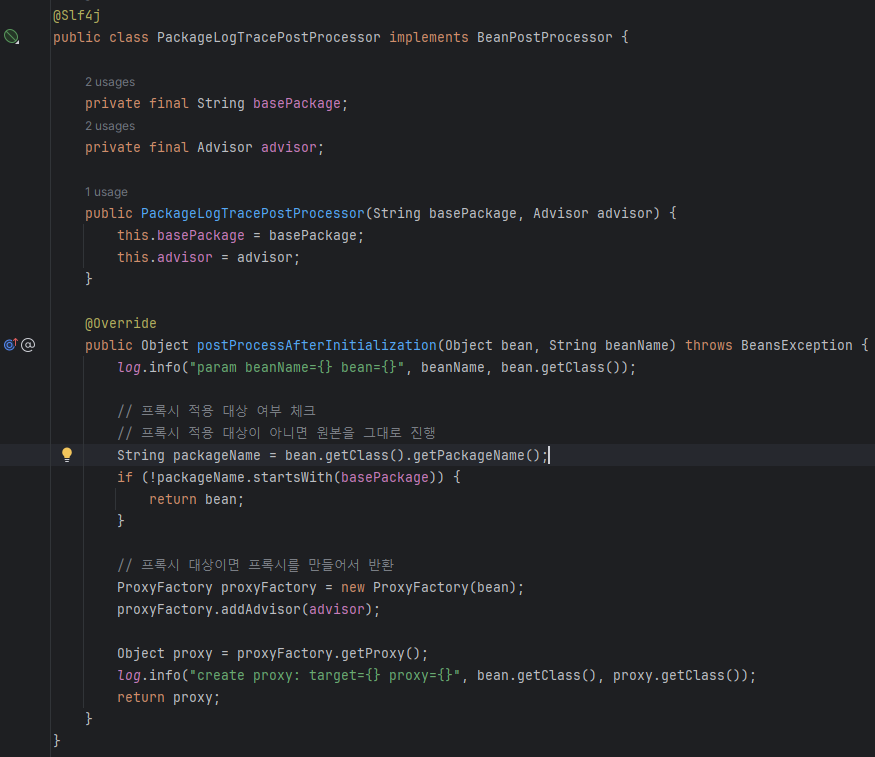Click the basePackage field declaration name
The width and height of the screenshot is (875, 757).
pos(296,103)
